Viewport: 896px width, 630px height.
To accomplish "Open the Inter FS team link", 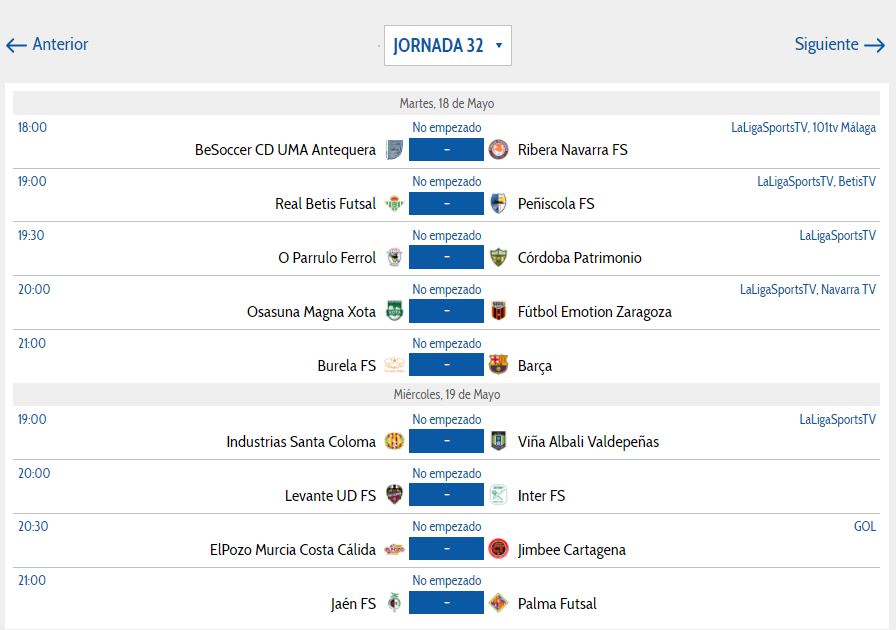I will coord(541,495).
